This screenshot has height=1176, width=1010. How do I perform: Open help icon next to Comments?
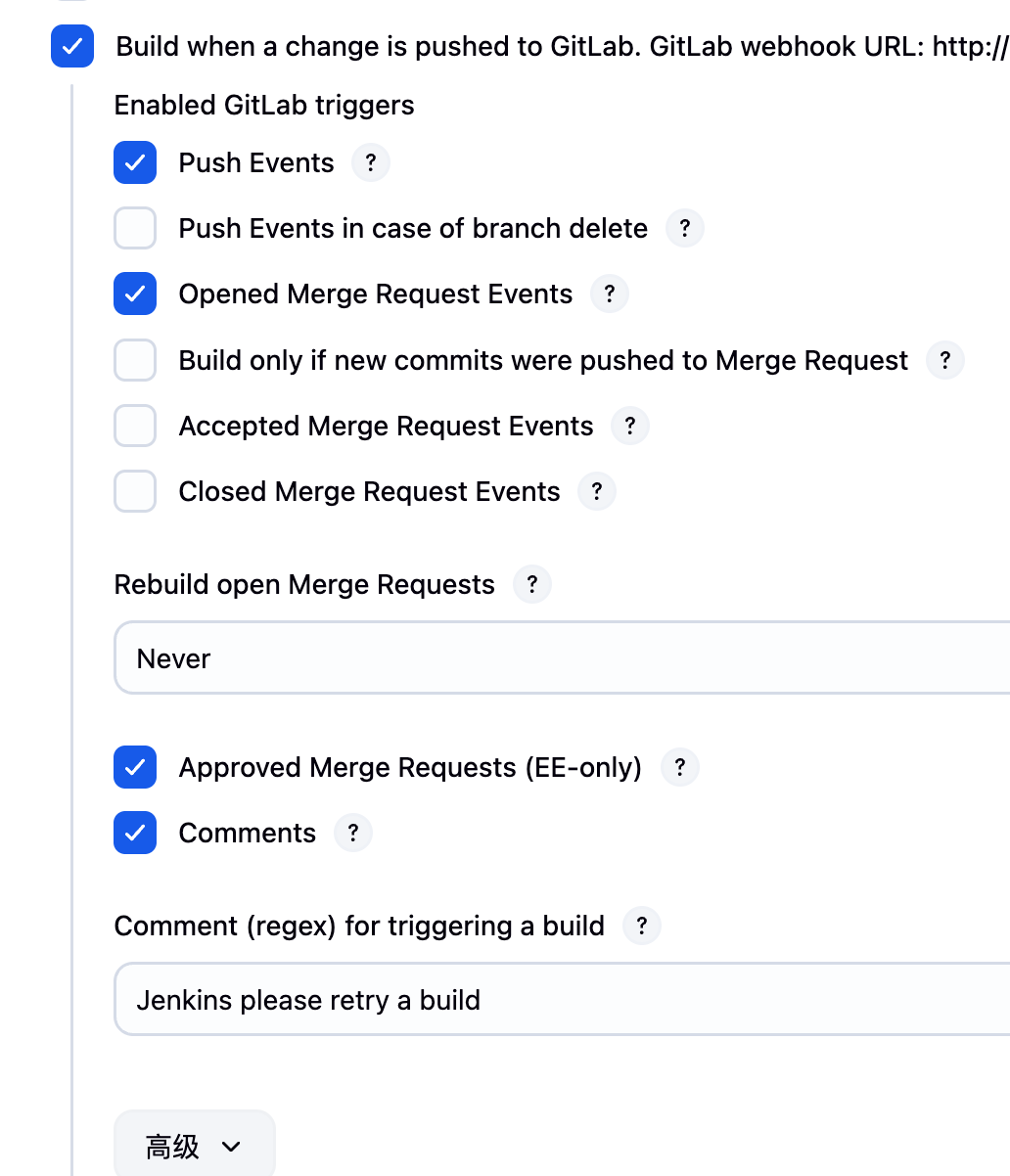point(352,834)
